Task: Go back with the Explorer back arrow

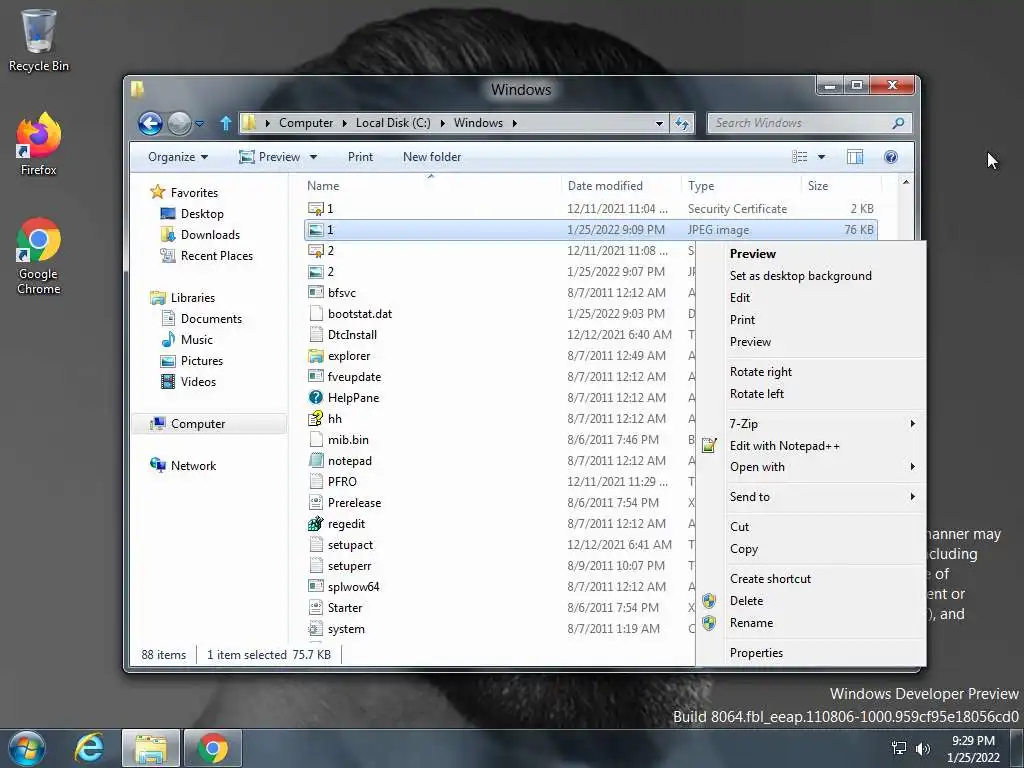Action: click(150, 123)
